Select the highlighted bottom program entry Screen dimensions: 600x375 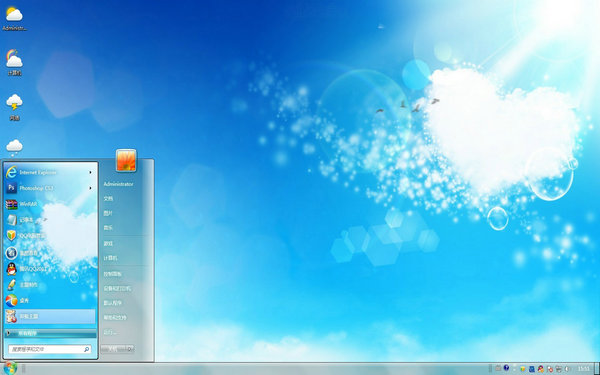(x=50, y=316)
